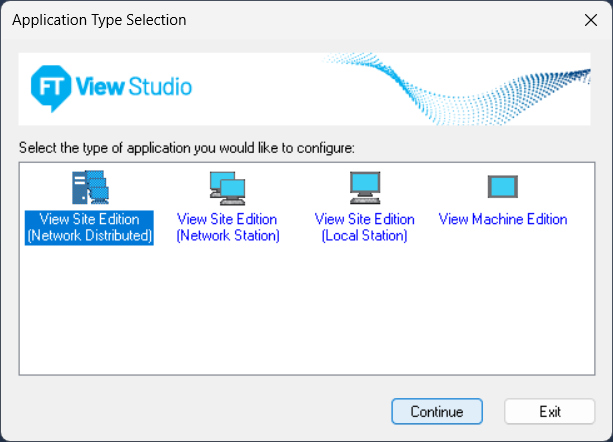Image resolution: width=613 pixels, height=442 pixels.
Task: Click blank dialog area left of Continue
Action: coord(200,411)
